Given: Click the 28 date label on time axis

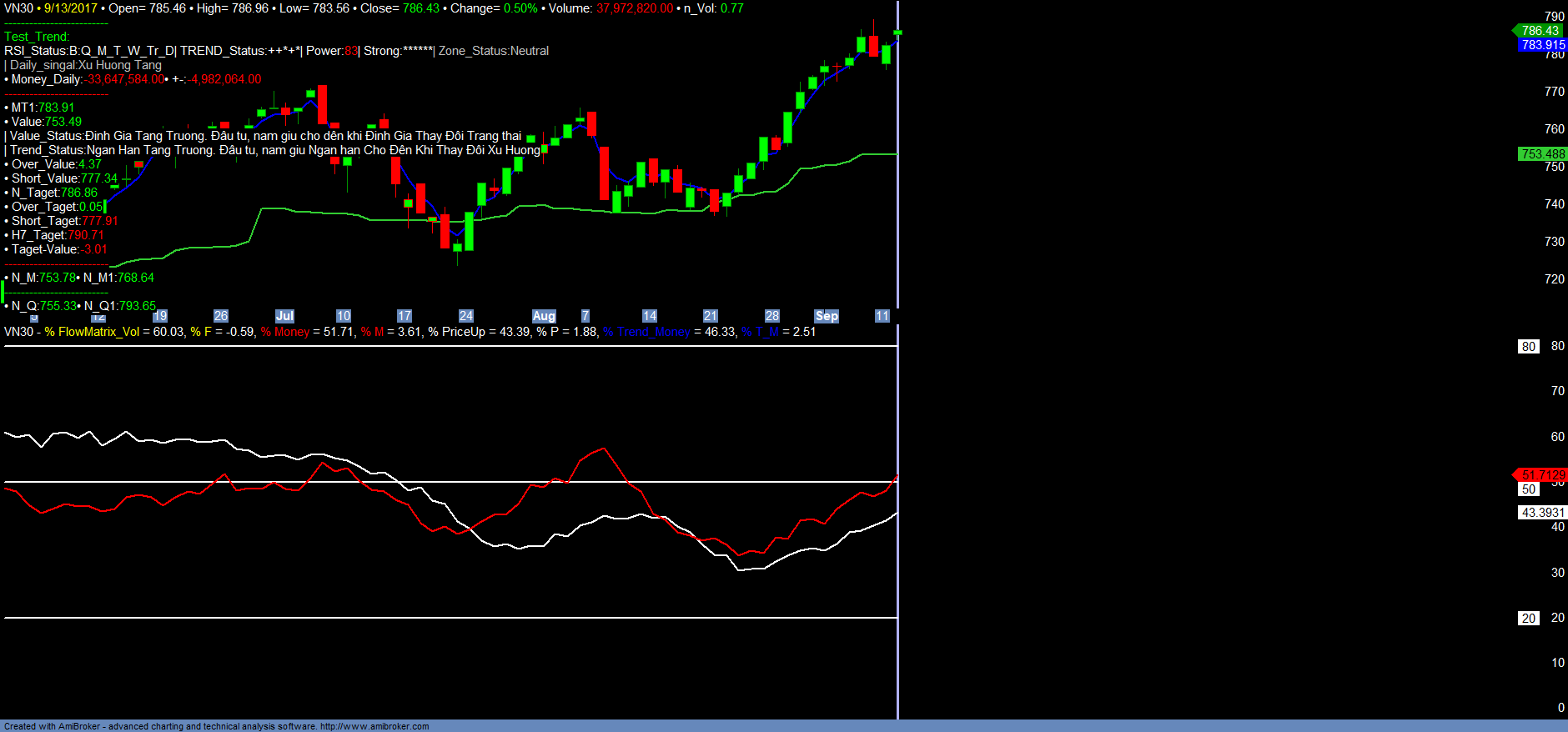Looking at the screenshot, I should pos(772,316).
